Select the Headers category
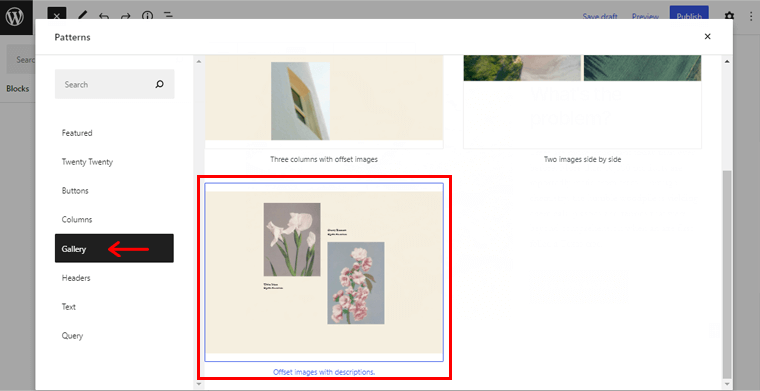Viewport: 760px width, 391px height. [x=76, y=278]
